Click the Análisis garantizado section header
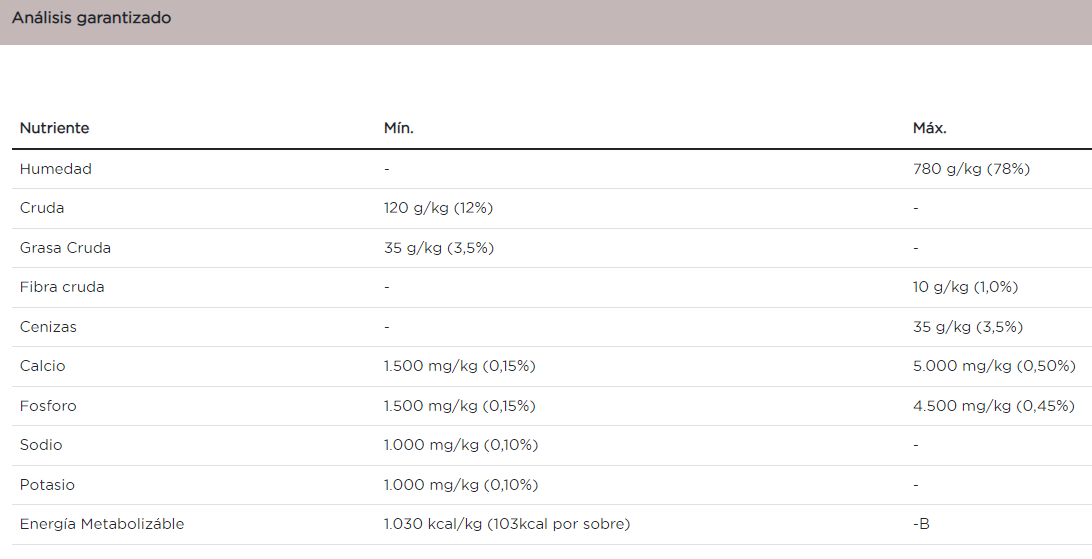Screen dimensions: 1092x559 [x=91, y=18]
